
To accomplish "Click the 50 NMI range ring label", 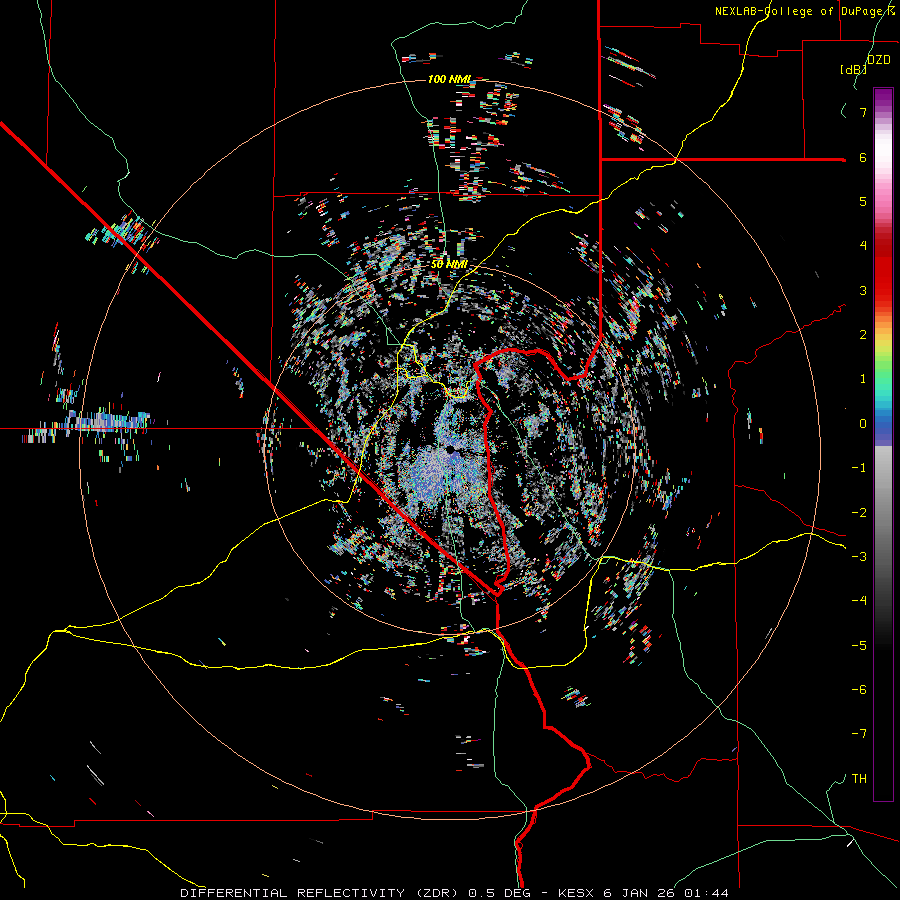I will coord(449,264).
